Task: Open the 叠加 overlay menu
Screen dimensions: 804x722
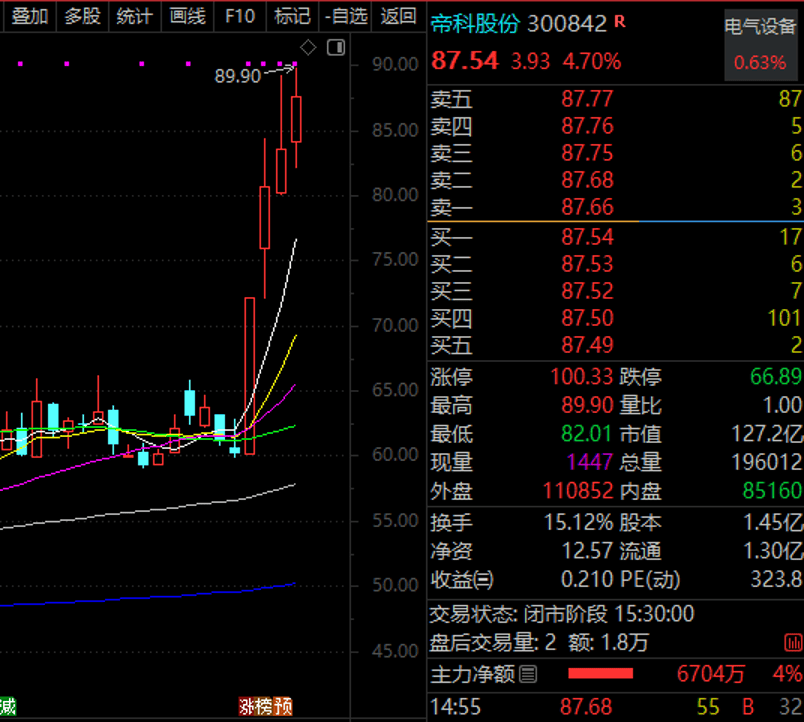Action: coord(30,15)
